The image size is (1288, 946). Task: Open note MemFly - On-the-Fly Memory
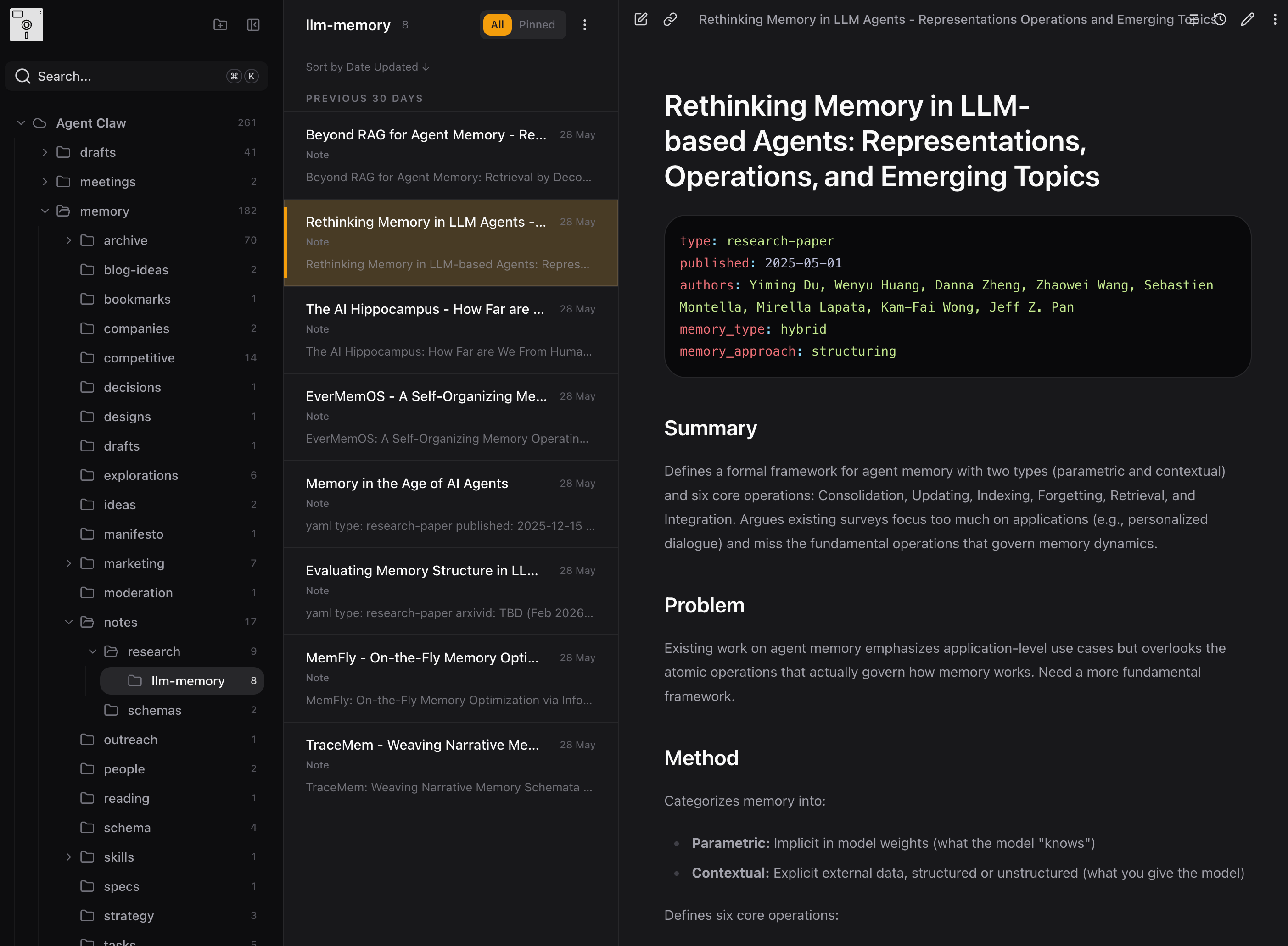(450, 679)
